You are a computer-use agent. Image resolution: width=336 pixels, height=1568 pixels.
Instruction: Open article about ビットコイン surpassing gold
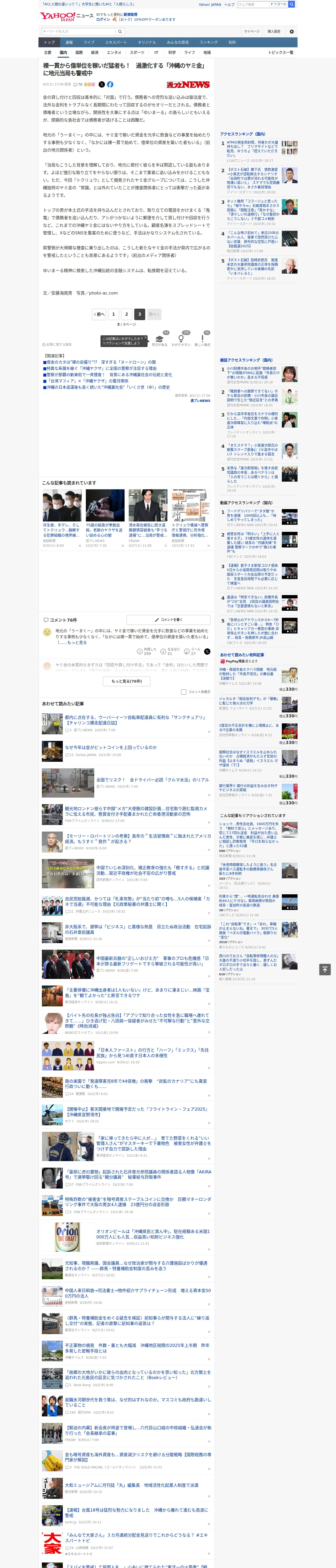[x=110, y=747]
